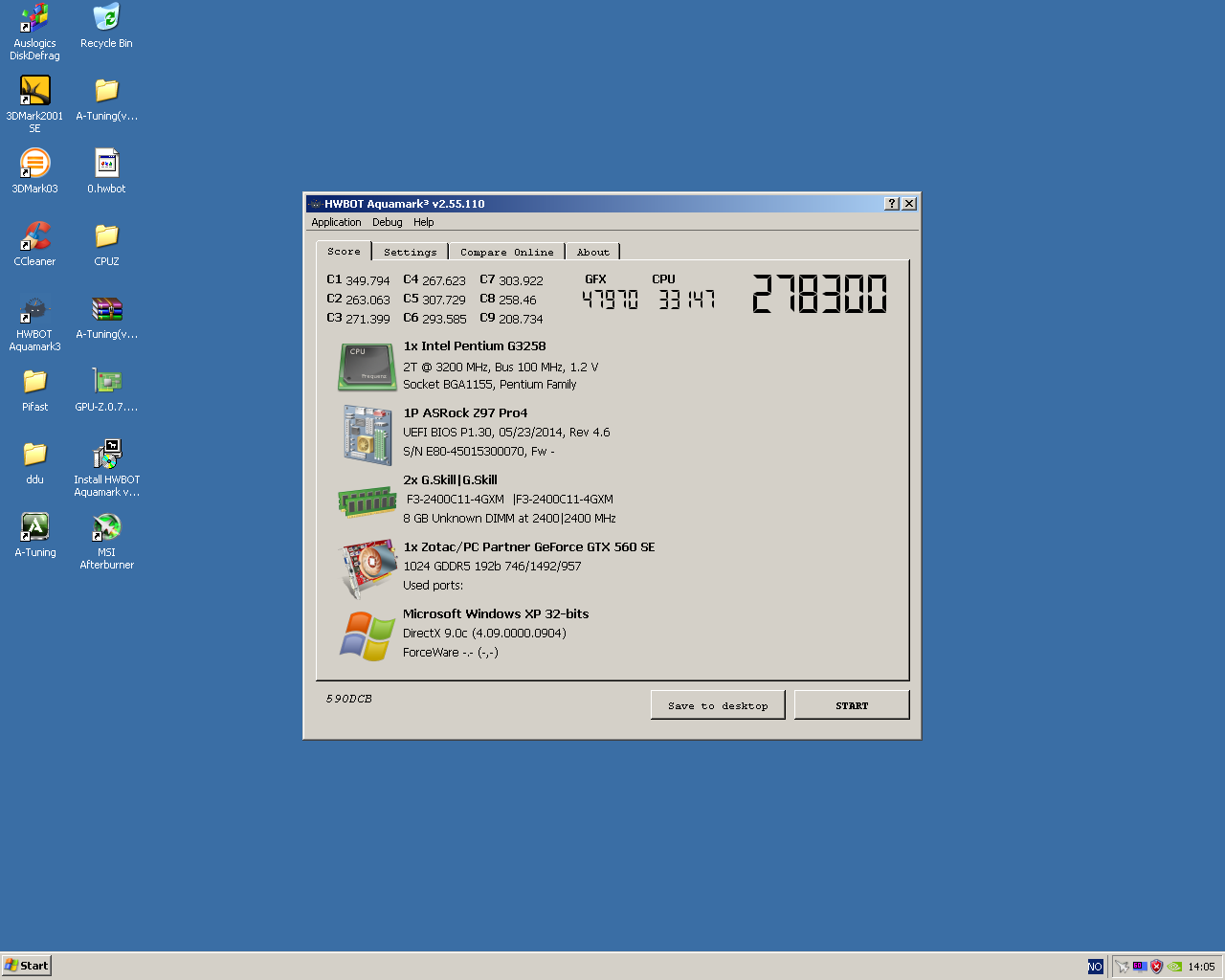Click the monitor tray icon showing 60
The height and width of the screenshot is (980, 1225).
click(x=1140, y=967)
